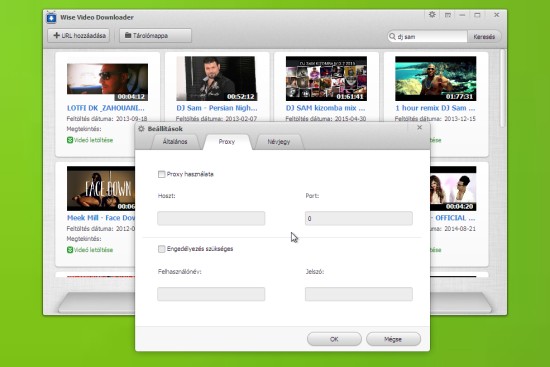Click the Keresés search button
This screenshot has width=550, height=367.
(x=484, y=36)
